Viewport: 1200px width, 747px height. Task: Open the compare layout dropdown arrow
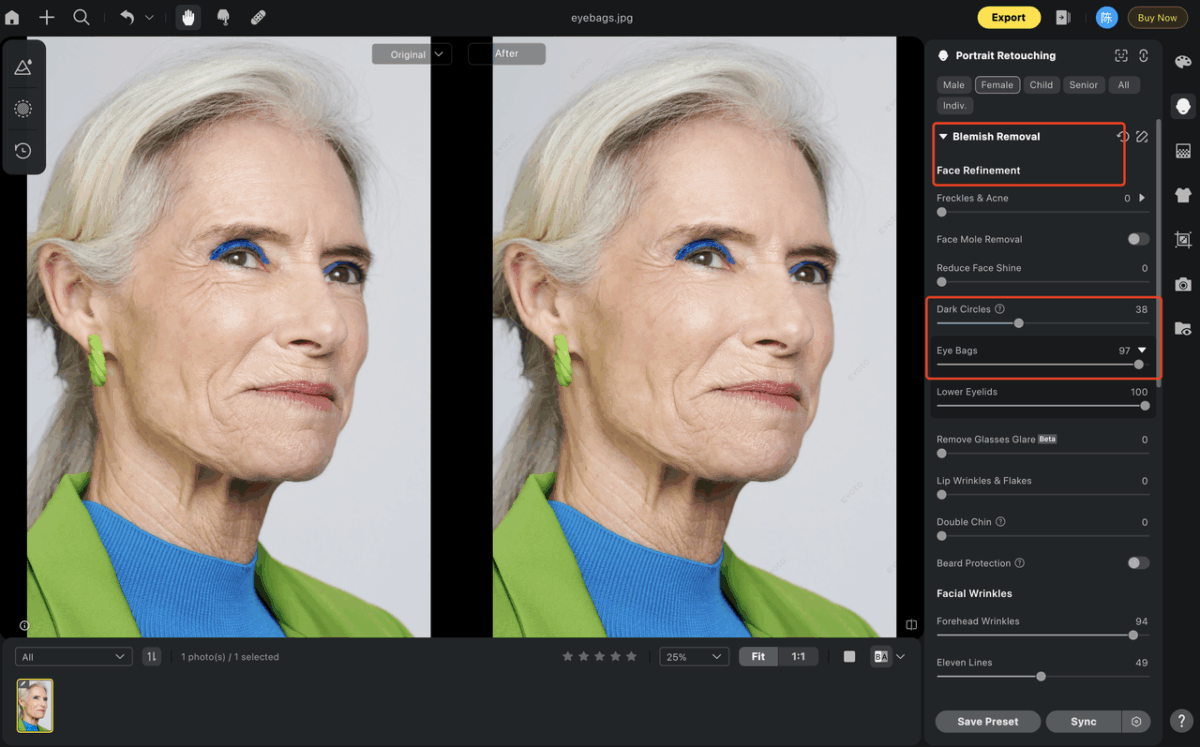(900, 657)
